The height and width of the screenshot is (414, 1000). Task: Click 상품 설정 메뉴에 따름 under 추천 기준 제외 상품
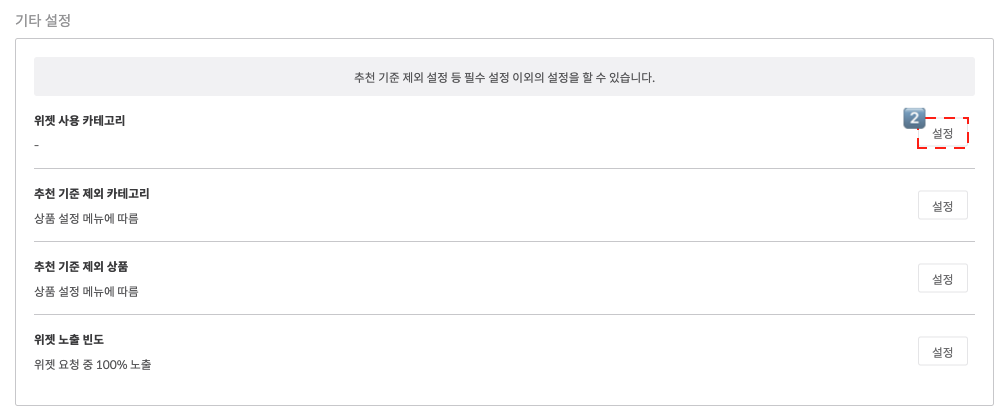(86, 291)
